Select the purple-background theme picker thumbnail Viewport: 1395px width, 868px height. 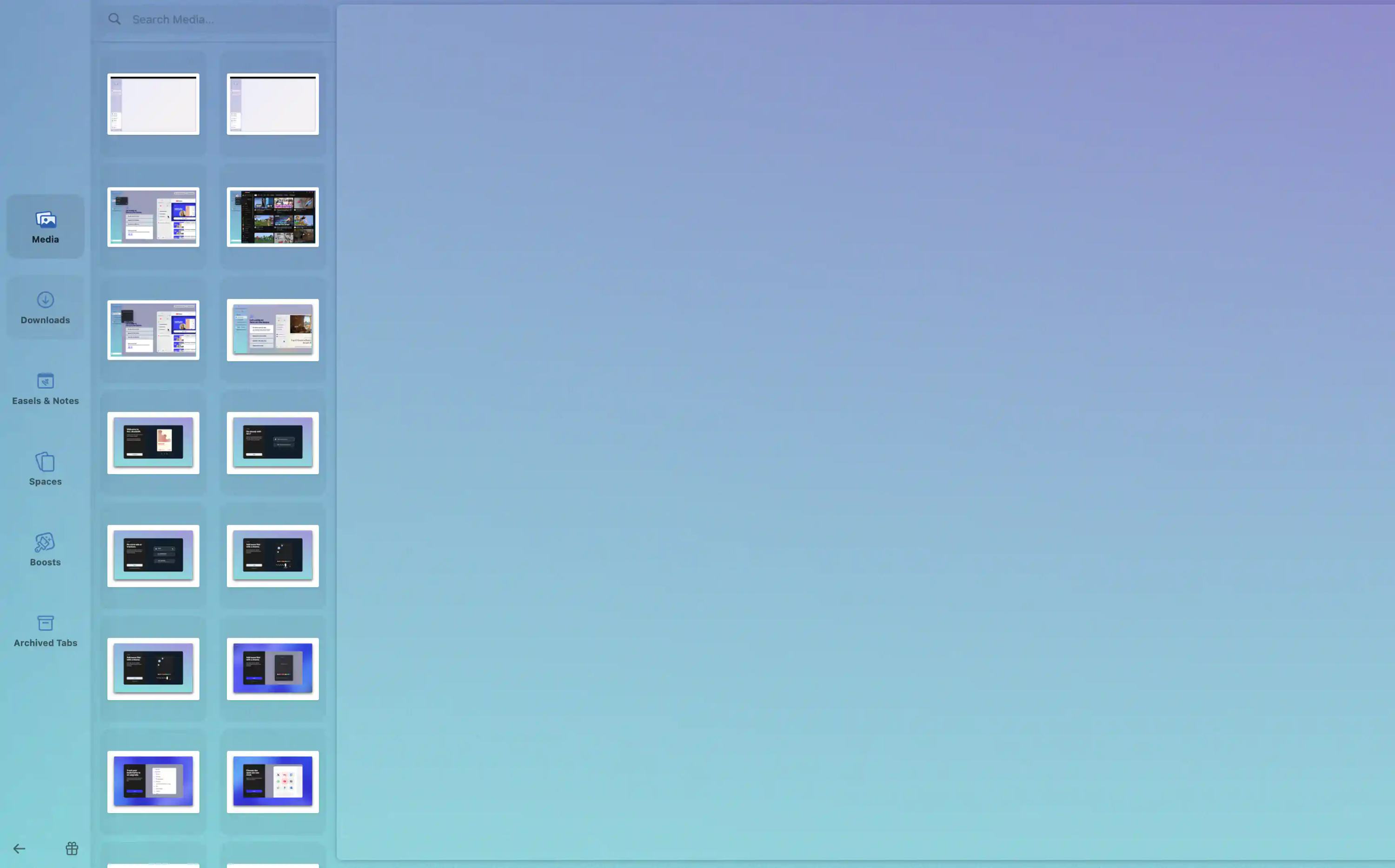pyautogui.click(x=272, y=669)
